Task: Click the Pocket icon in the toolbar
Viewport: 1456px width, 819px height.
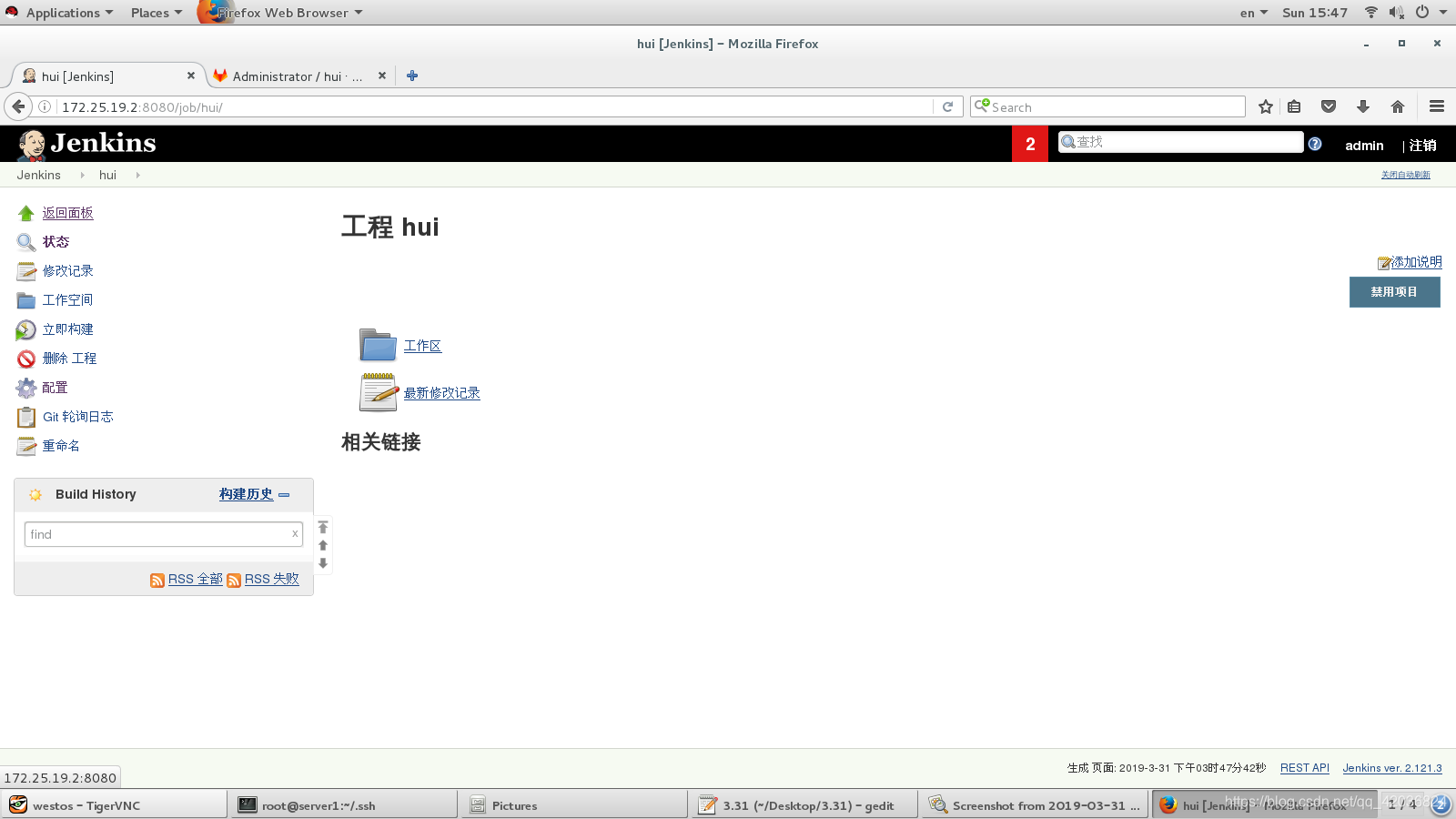Action: pos(1329,106)
